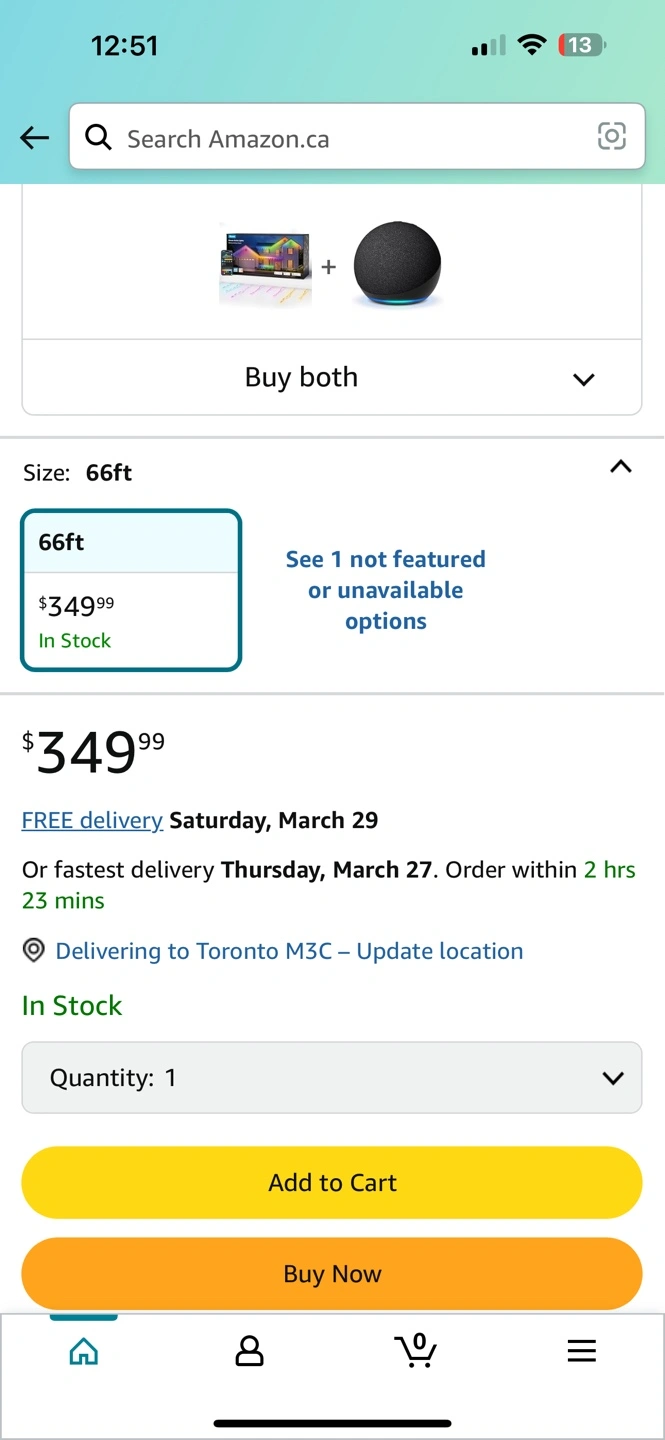
Task: Click Buy Now button
Action: click(331, 1274)
